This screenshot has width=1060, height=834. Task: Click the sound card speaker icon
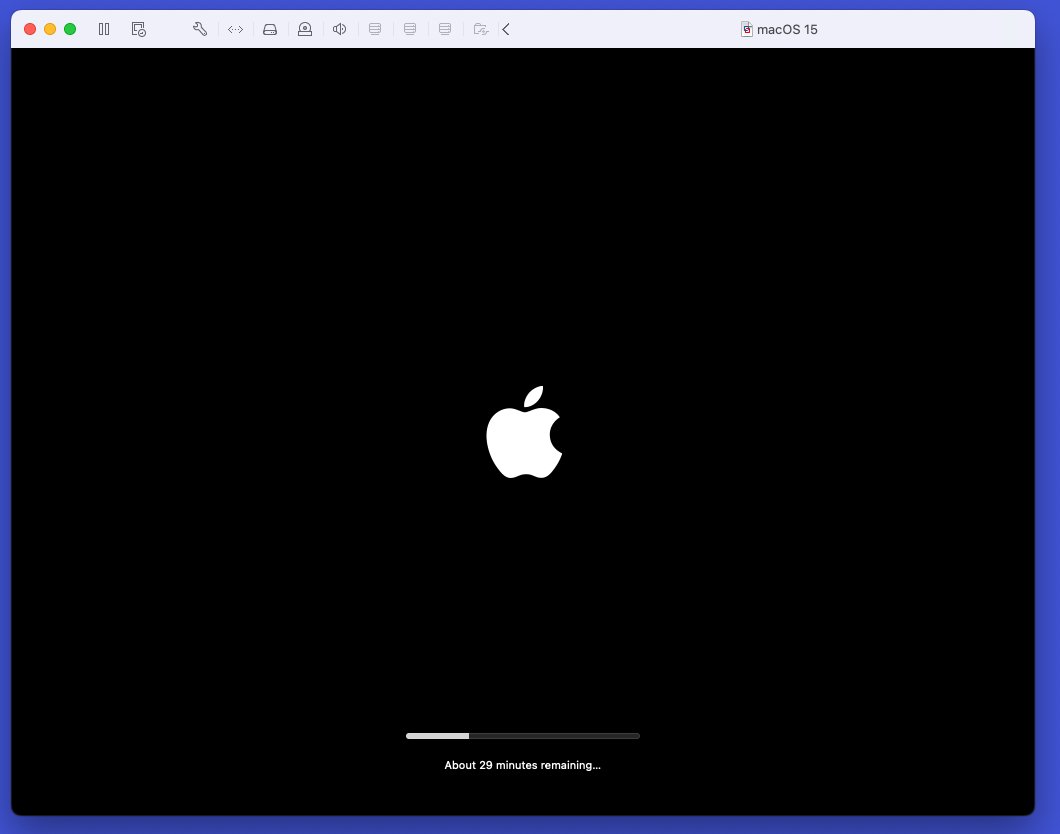[339, 29]
